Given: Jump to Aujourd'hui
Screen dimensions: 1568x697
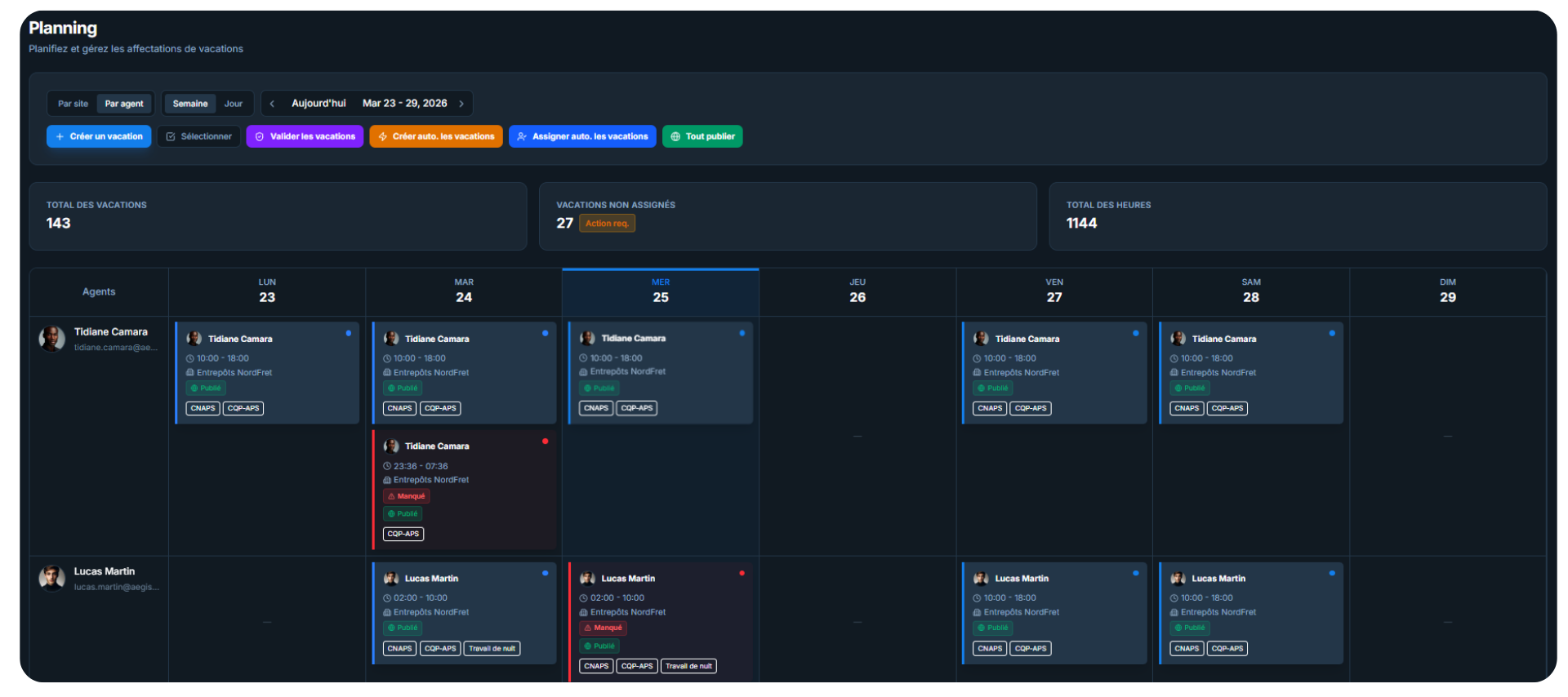Looking at the screenshot, I should tap(318, 104).
